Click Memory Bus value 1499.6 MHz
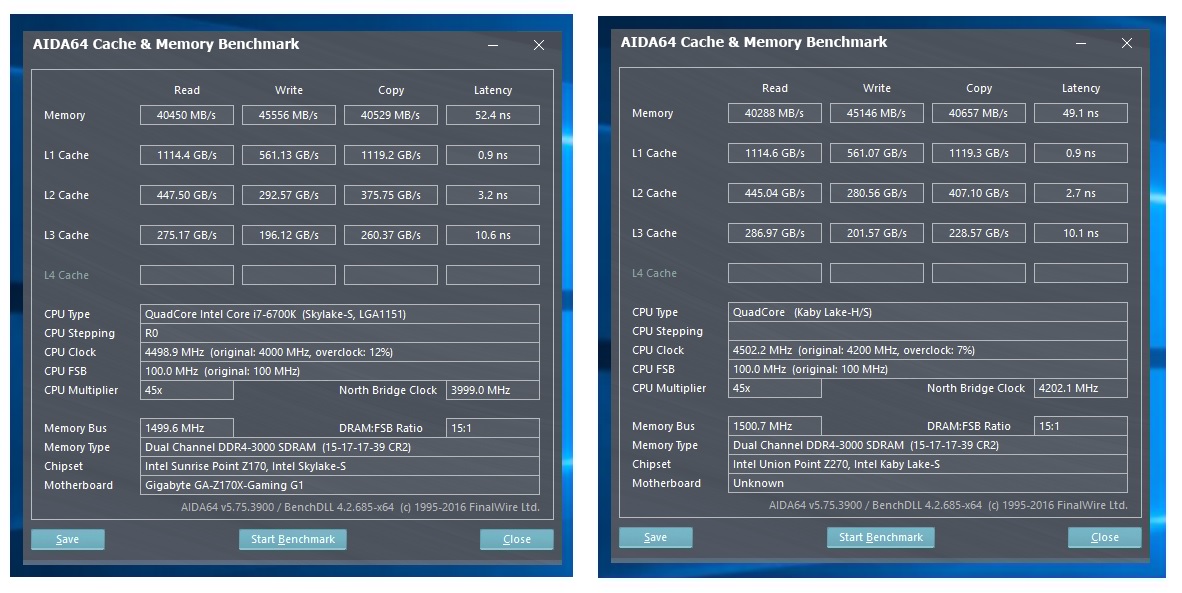 [x=187, y=428]
